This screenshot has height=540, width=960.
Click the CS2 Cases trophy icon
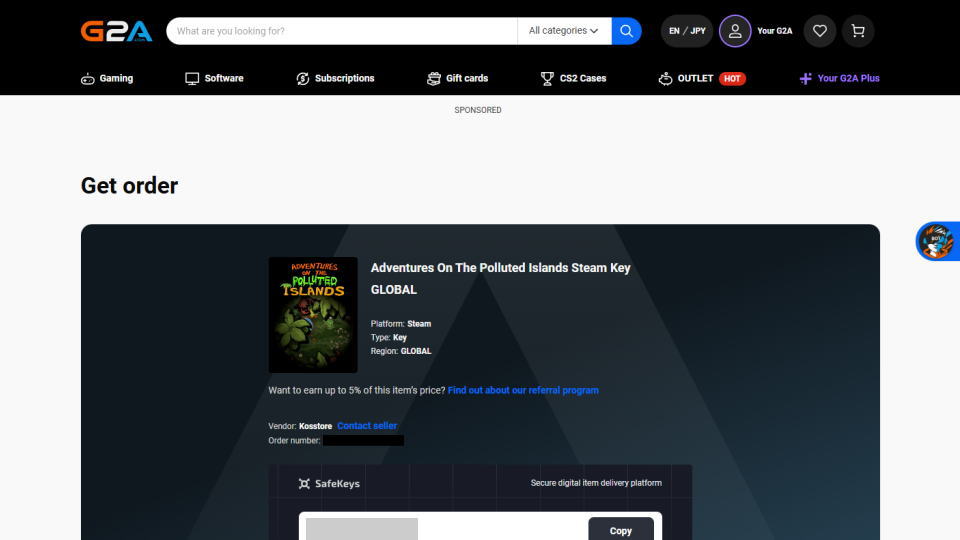coord(547,78)
